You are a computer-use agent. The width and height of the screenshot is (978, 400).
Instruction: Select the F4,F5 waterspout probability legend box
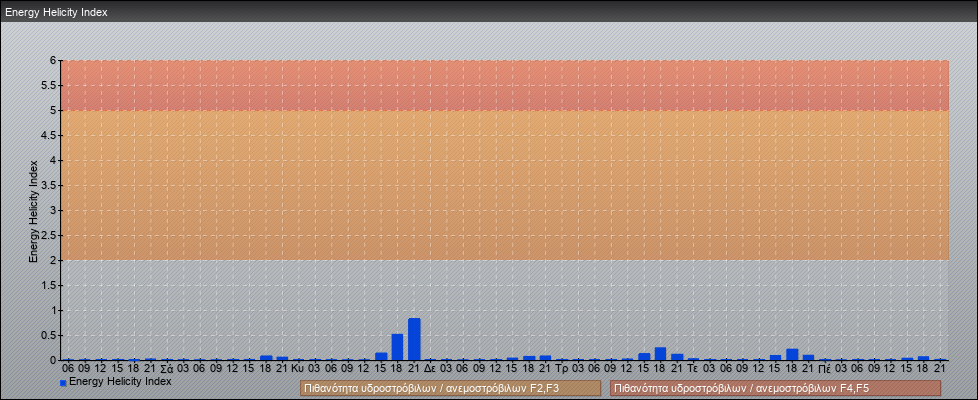pos(775,388)
